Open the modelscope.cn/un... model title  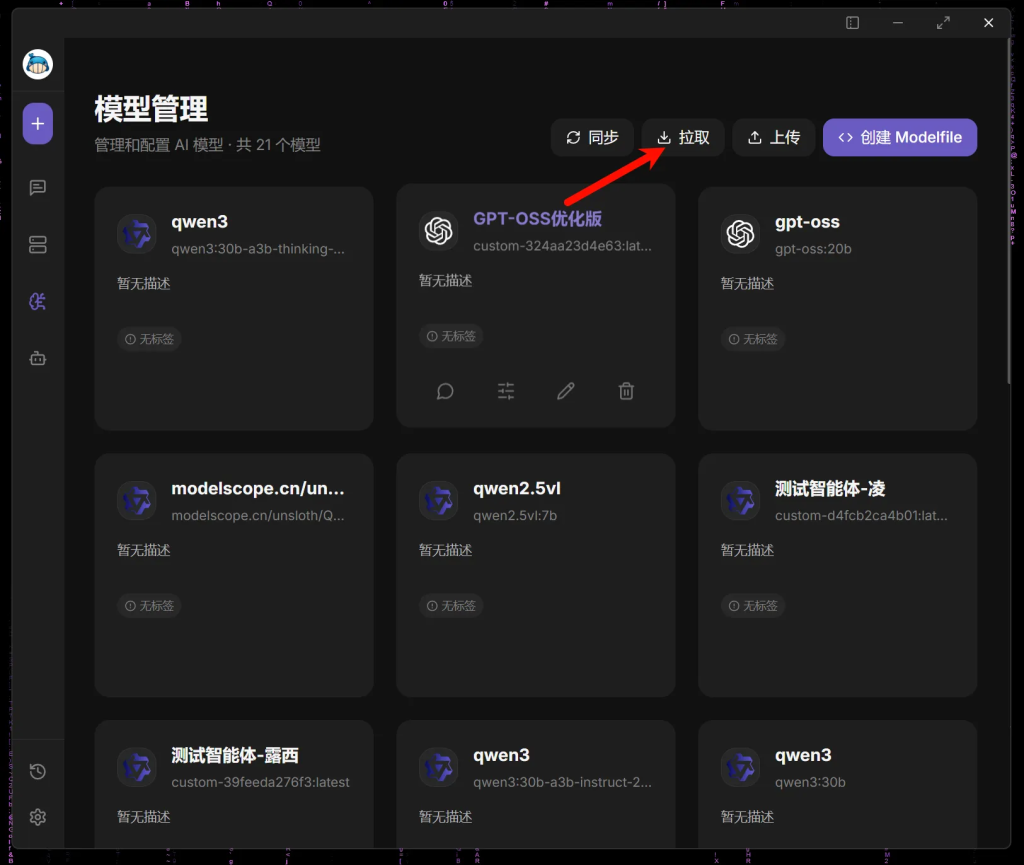click(x=258, y=488)
